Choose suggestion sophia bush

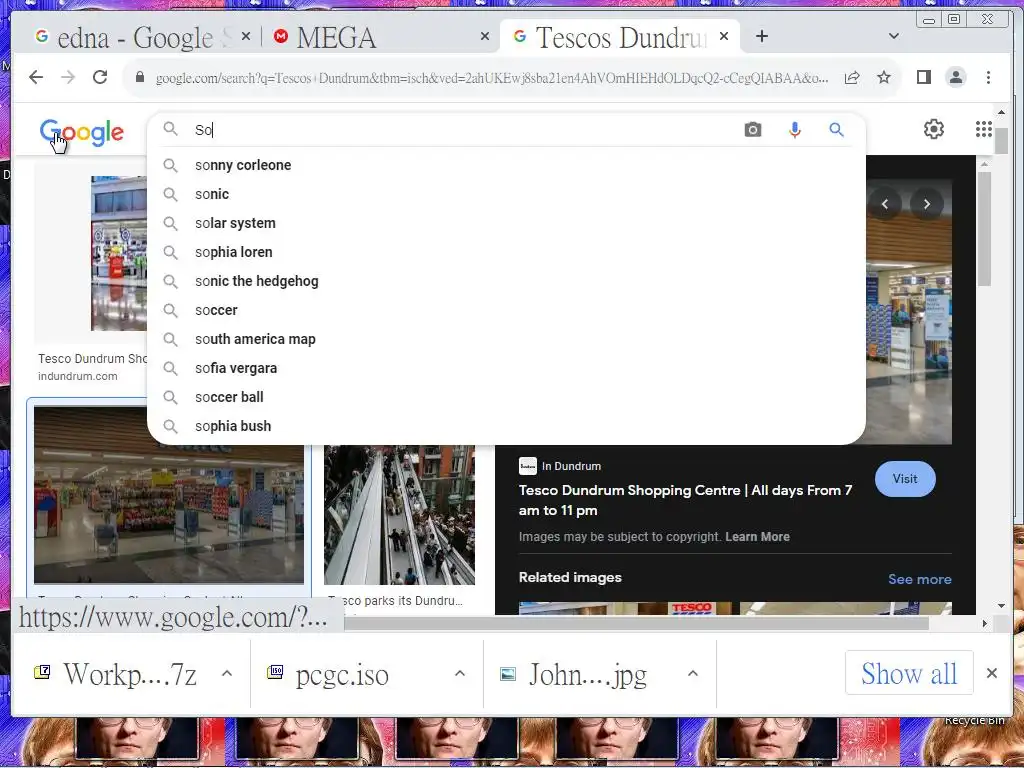pyautogui.click(x=506, y=426)
